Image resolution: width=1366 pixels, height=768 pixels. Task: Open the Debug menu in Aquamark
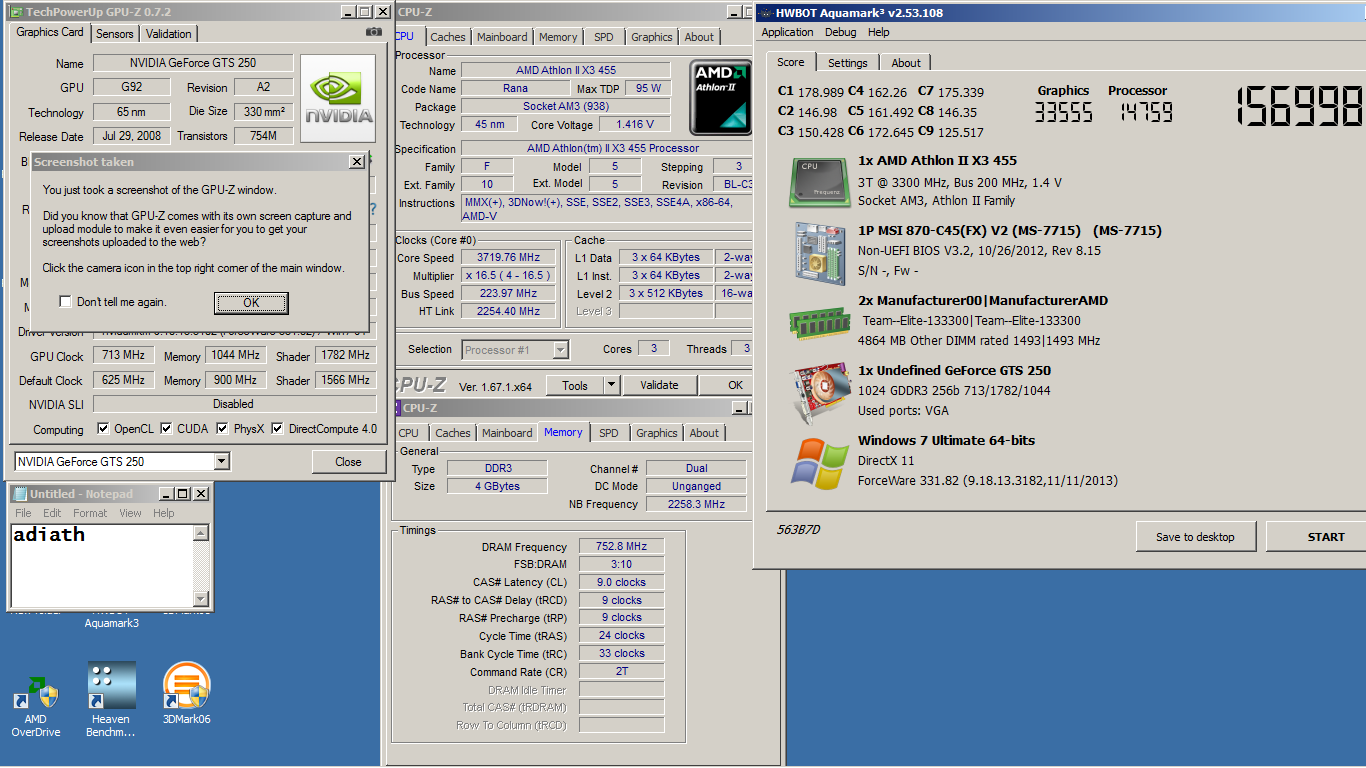(x=840, y=32)
